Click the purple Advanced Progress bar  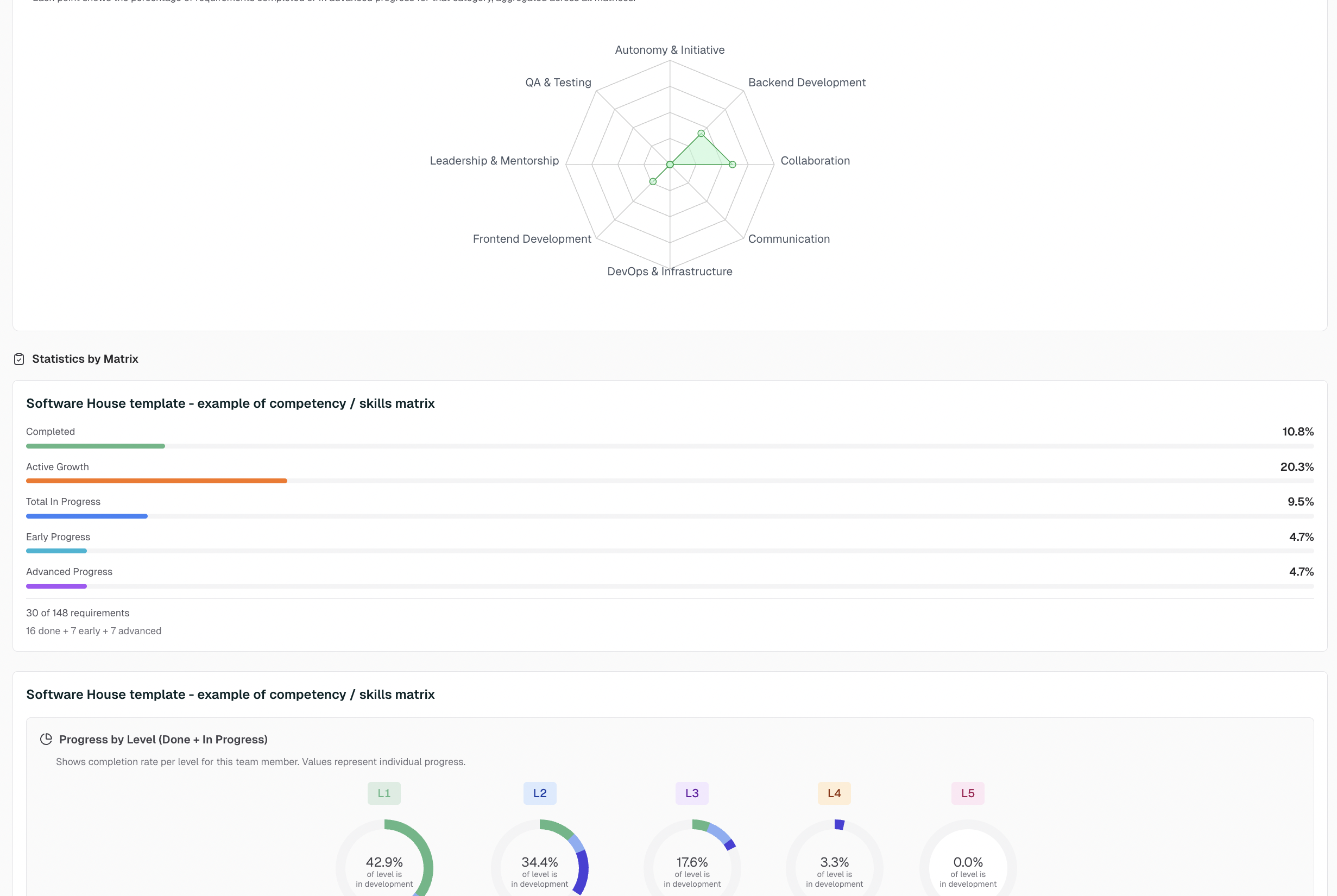(56, 586)
